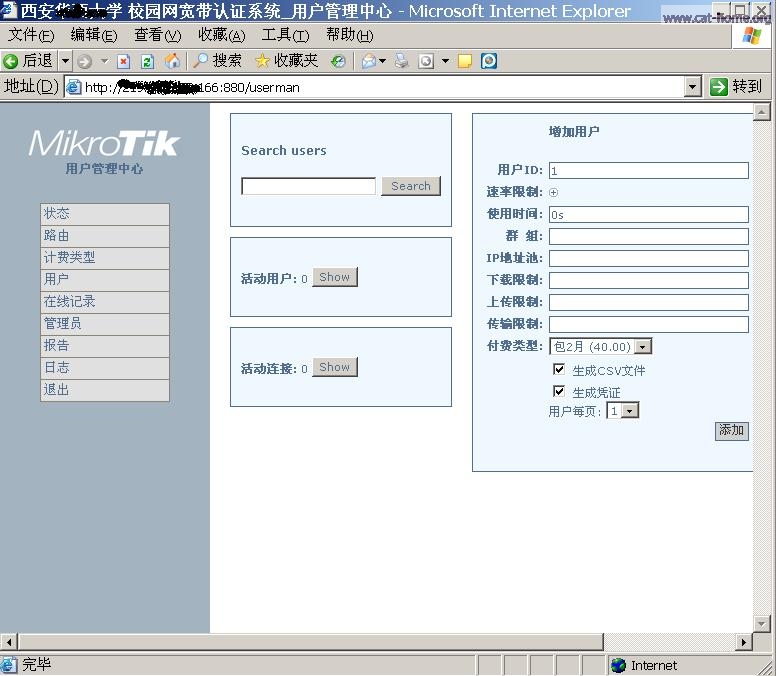
Task: Open the 用户每页 dropdown
Action: coord(630,411)
